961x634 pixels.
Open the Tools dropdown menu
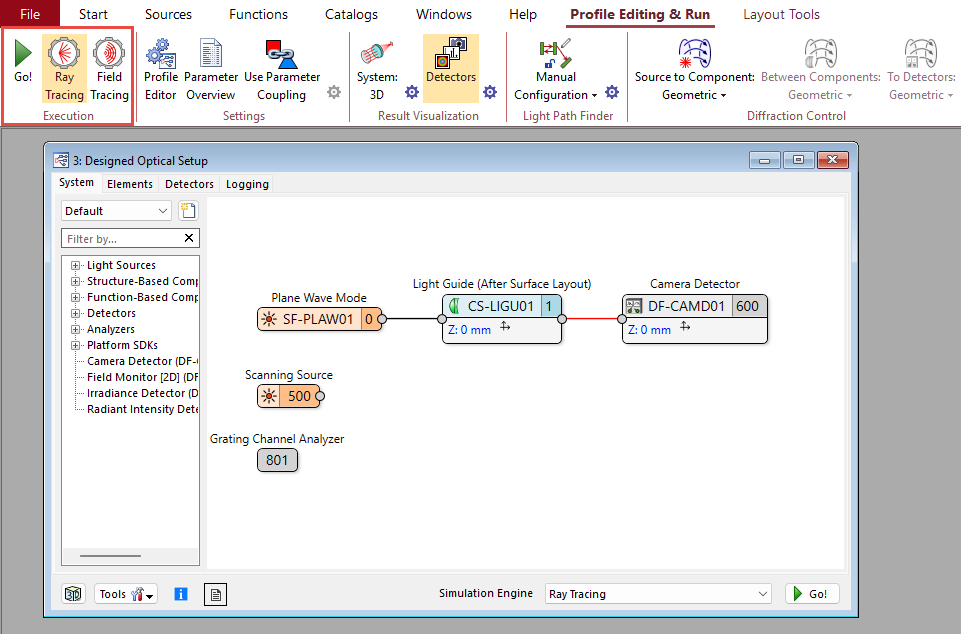pyautogui.click(x=126, y=594)
